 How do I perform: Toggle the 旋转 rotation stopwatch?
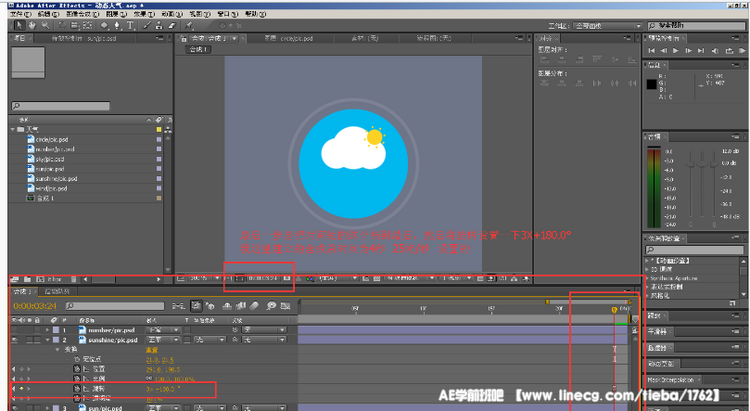point(77,389)
